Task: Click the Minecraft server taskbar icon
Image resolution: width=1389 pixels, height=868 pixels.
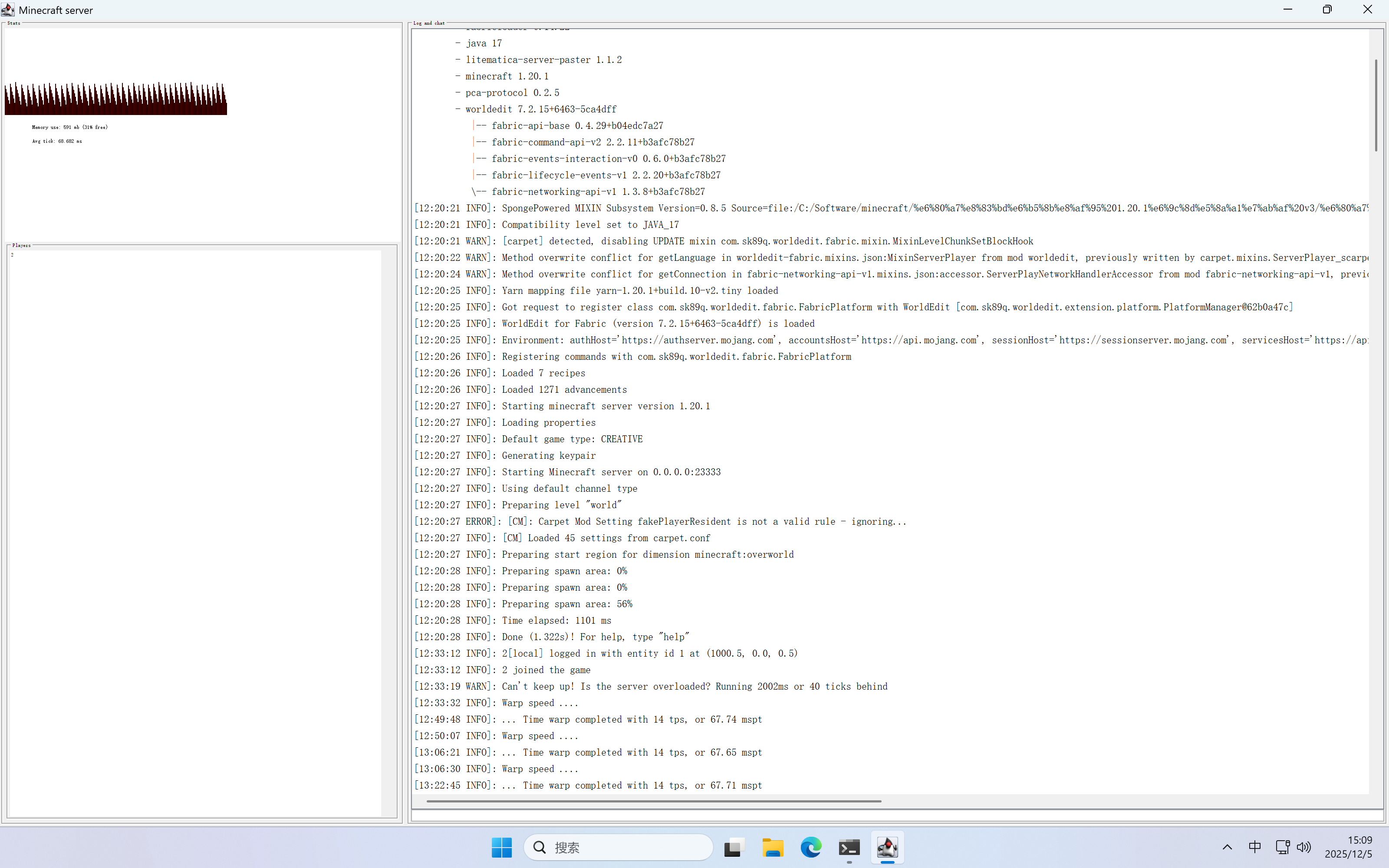Action: [887, 847]
